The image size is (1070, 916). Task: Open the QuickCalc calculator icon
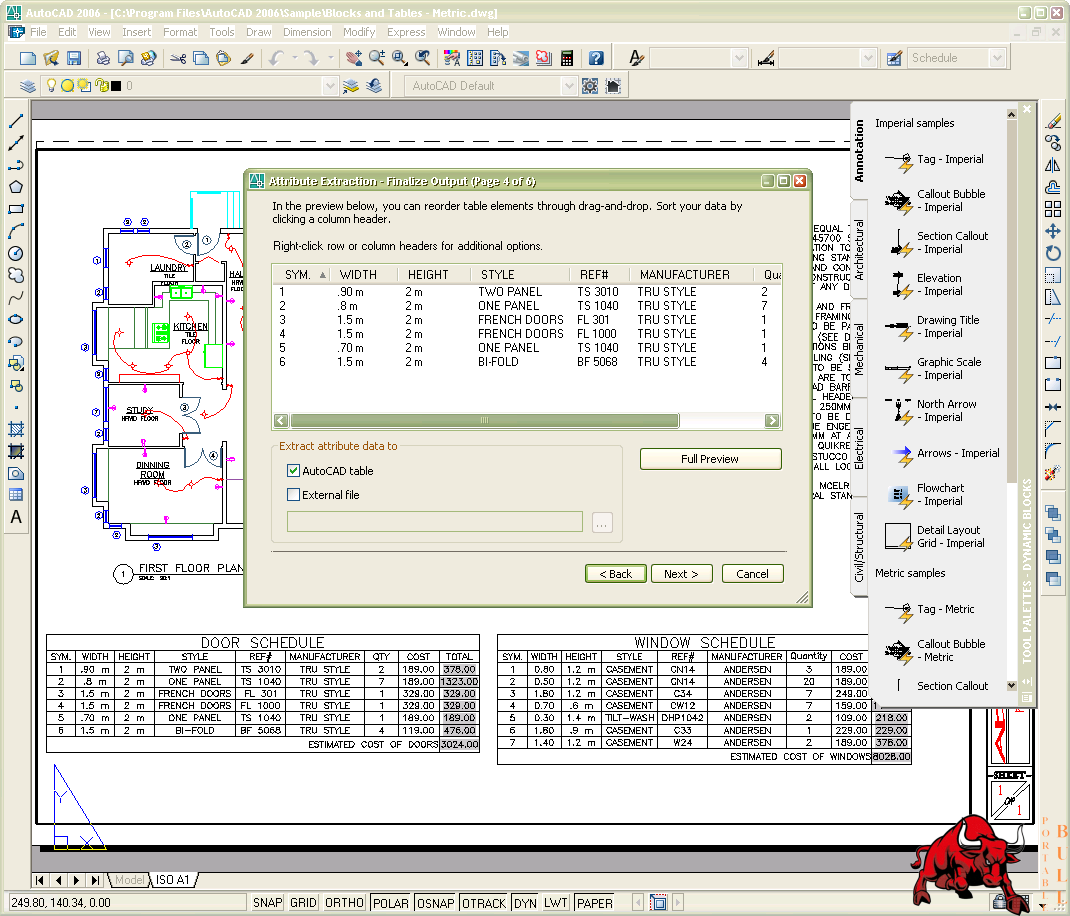tap(566, 58)
